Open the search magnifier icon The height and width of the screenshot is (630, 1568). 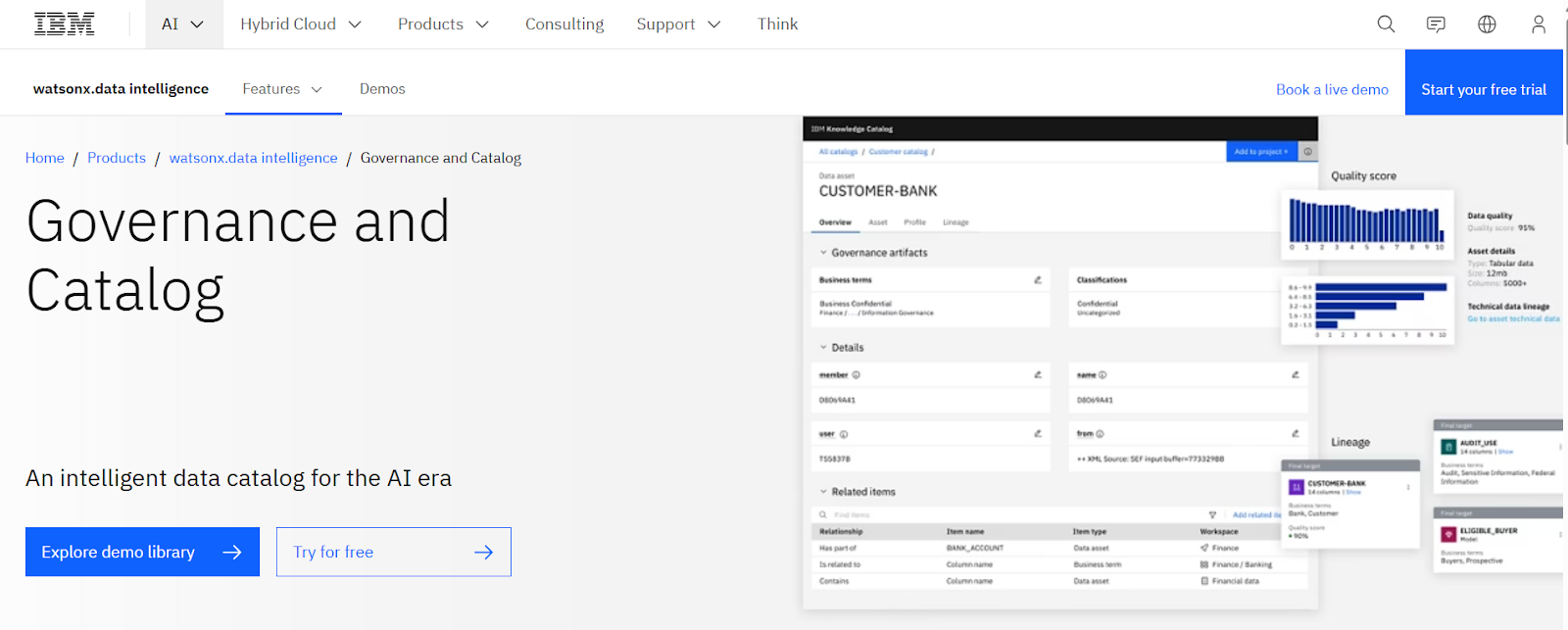click(1386, 24)
